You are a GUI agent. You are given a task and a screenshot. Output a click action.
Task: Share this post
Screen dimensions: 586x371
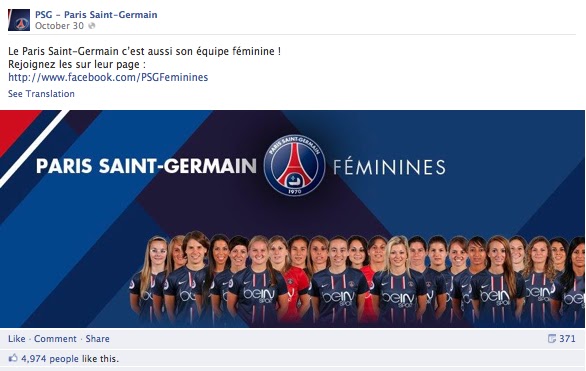[98, 339]
